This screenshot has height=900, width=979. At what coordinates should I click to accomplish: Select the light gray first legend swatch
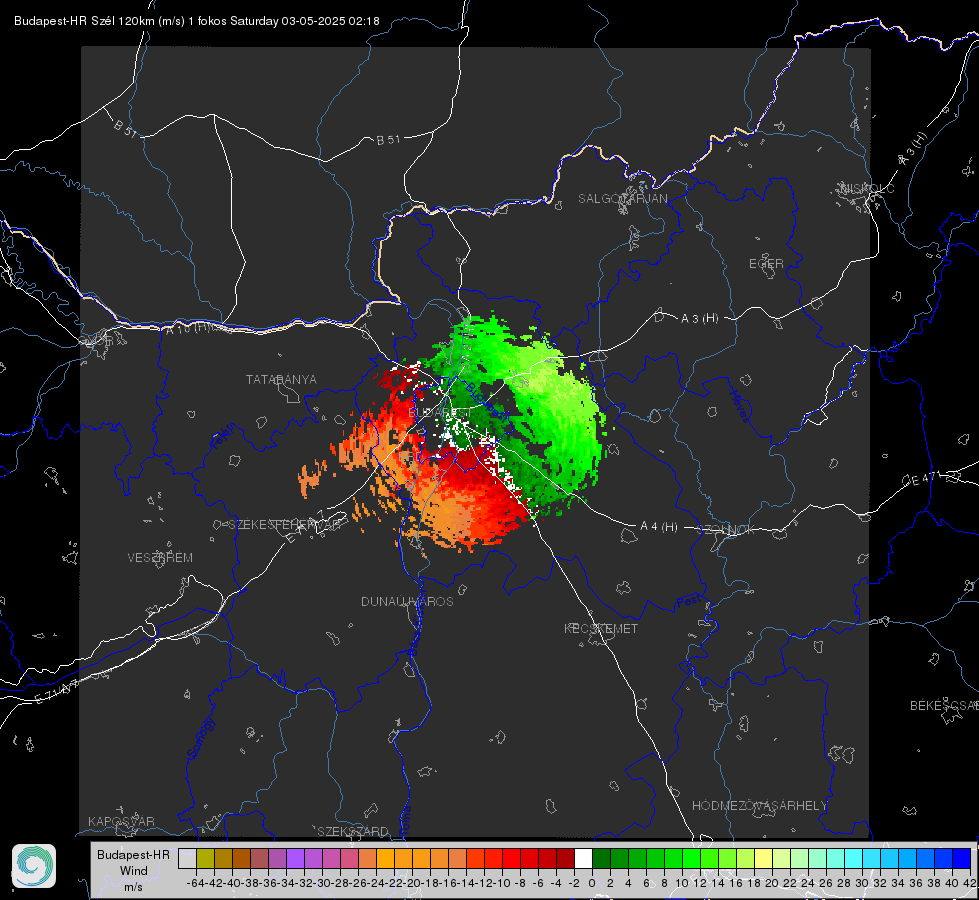tap(187, 858)
